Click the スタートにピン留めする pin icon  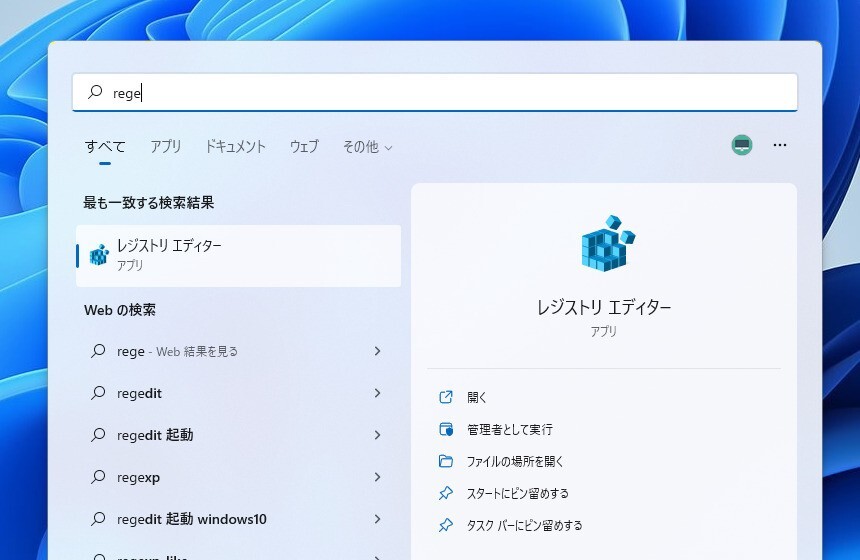tap(446, 493)
